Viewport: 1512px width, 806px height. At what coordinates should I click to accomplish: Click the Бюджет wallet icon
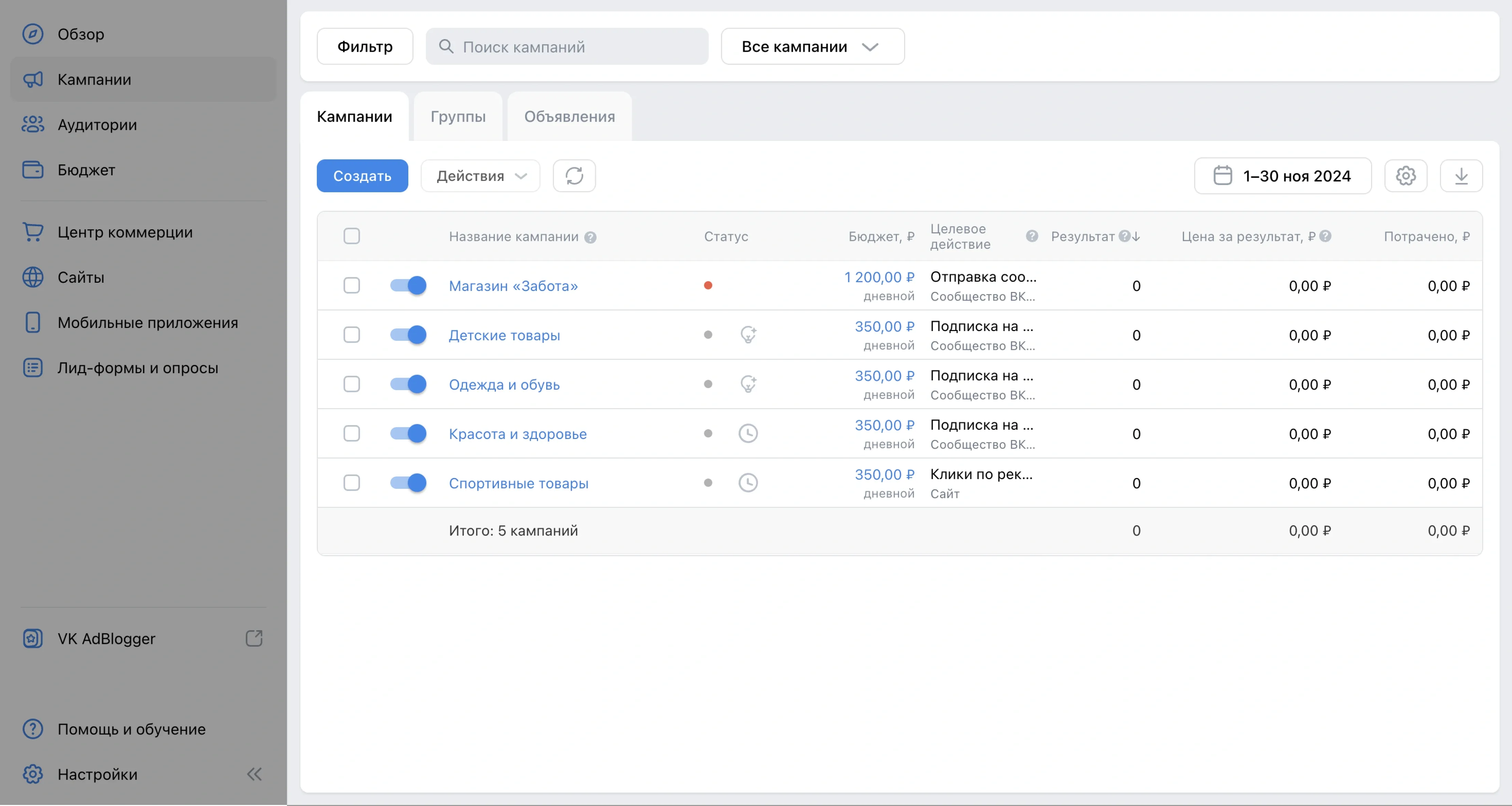click(x=33, y=170)
